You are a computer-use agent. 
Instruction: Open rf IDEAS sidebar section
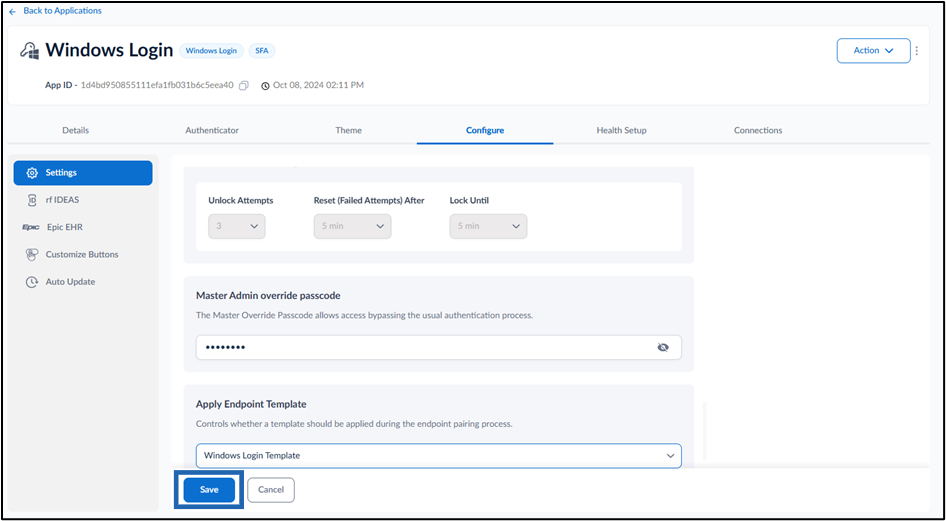point(83,200)
